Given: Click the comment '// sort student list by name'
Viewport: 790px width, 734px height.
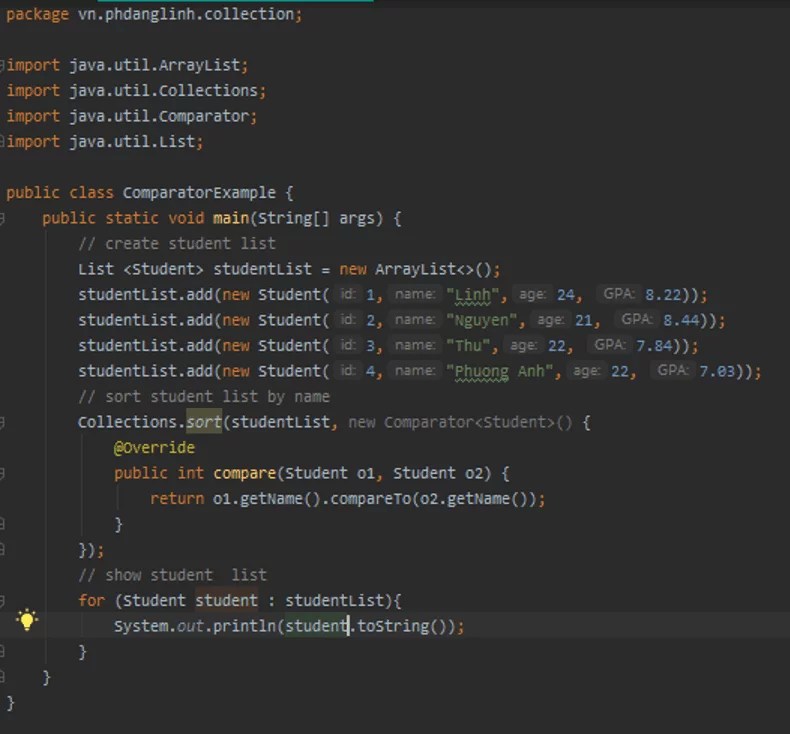Looking at the screenshot, I should (204, 397).
